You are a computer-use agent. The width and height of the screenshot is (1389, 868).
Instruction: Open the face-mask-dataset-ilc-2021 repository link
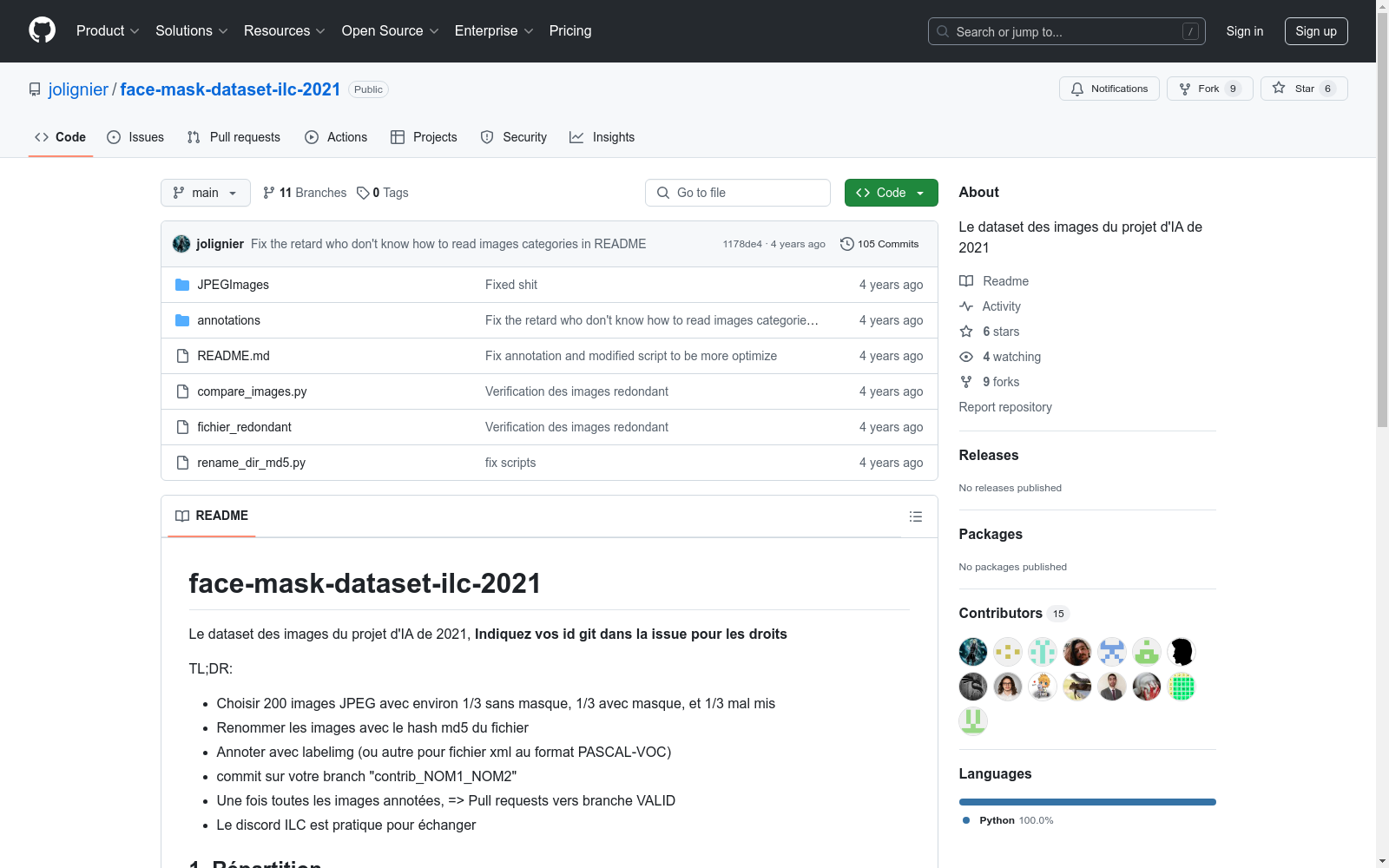(230, 89)
